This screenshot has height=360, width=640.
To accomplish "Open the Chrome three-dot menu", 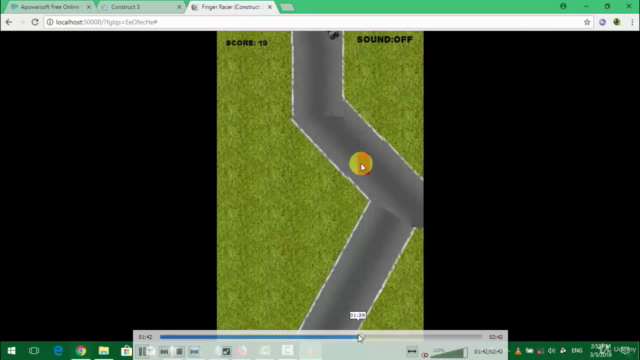I will [632, 22].
